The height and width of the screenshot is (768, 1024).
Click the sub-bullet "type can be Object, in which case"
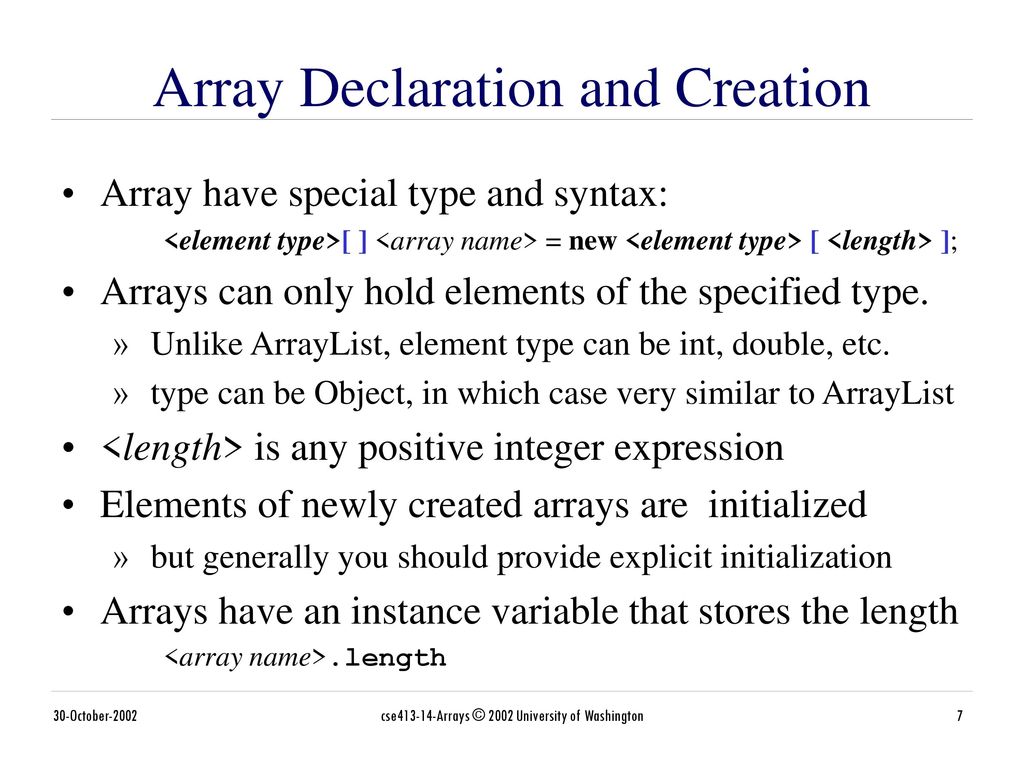(552, 394)
